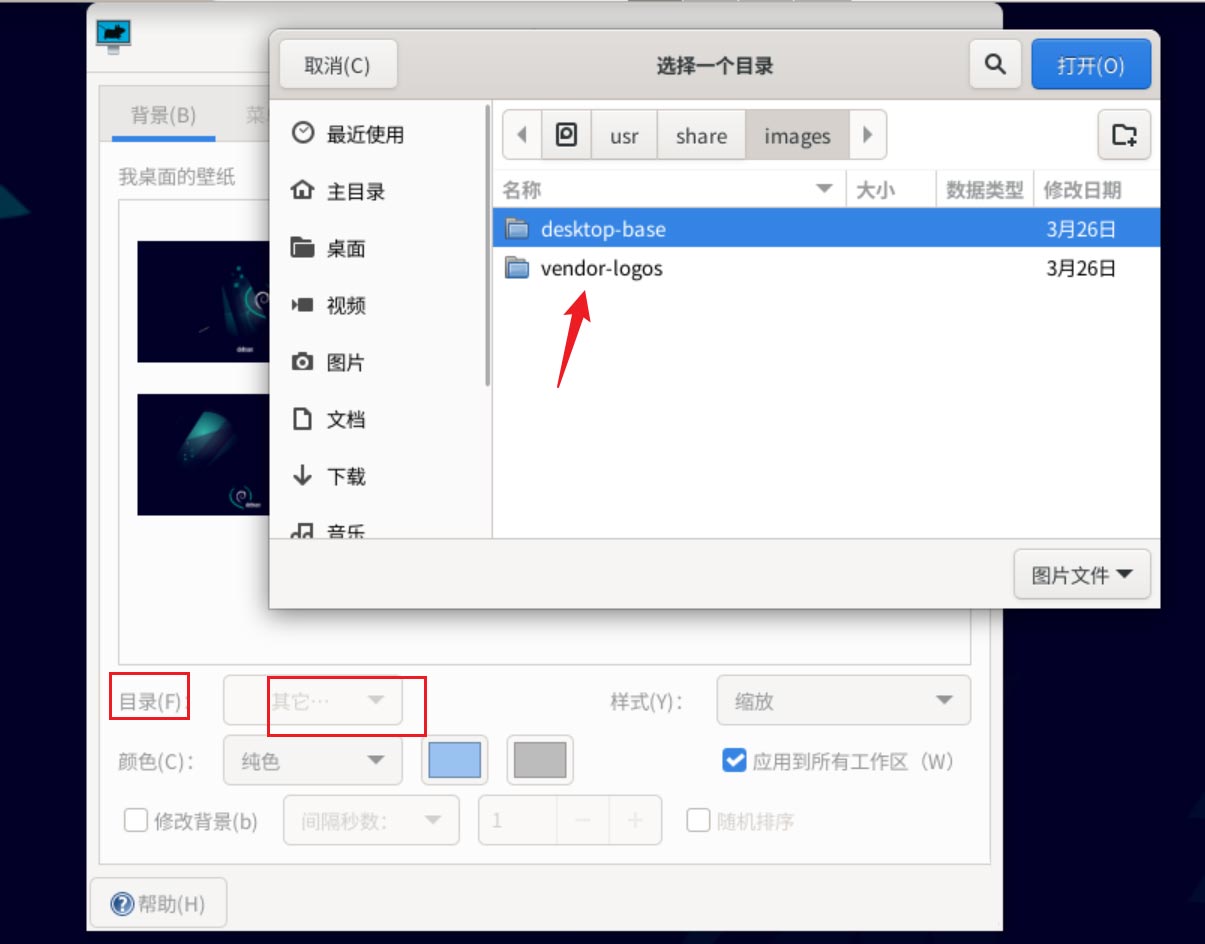Select the usr path segment

(x=624, y=135)
